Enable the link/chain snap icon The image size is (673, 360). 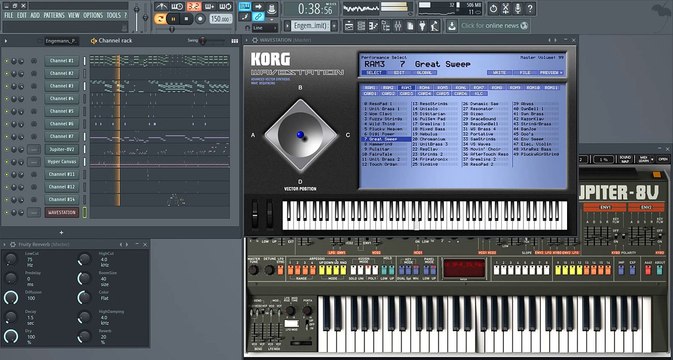tap(258, 17)
